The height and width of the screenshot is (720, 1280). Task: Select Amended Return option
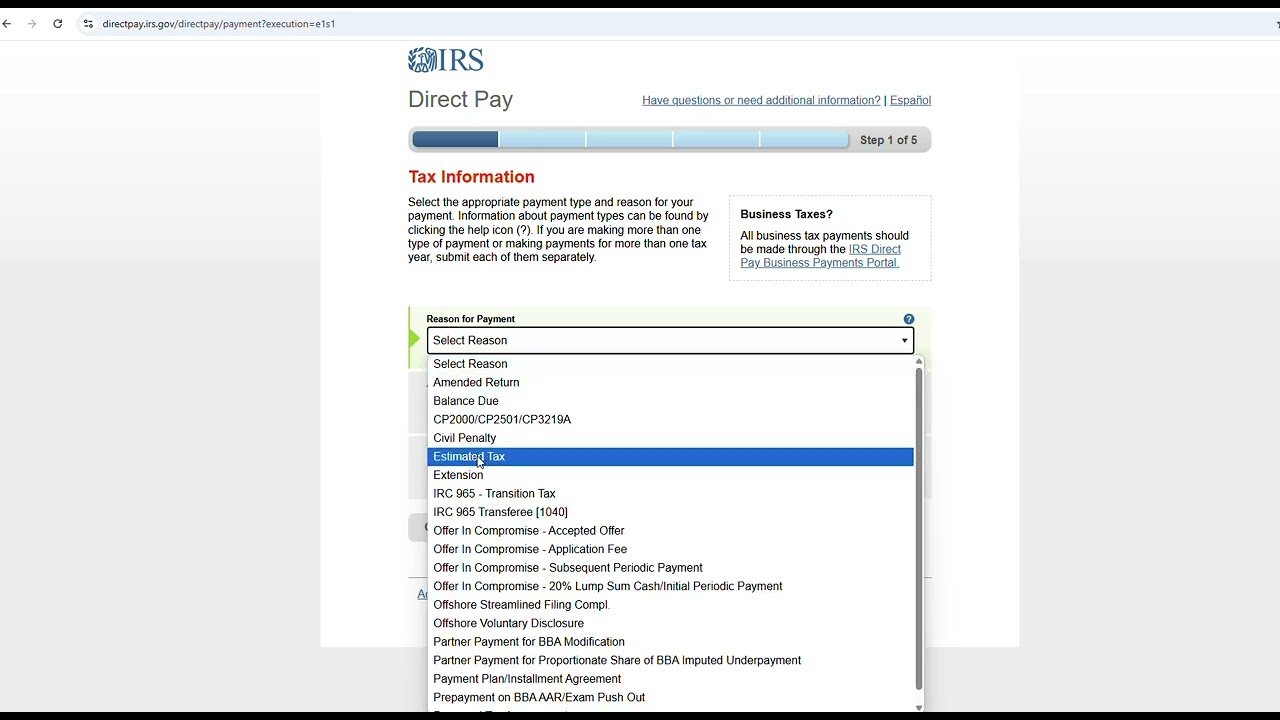pyautogui.click(x=670, y=383)
